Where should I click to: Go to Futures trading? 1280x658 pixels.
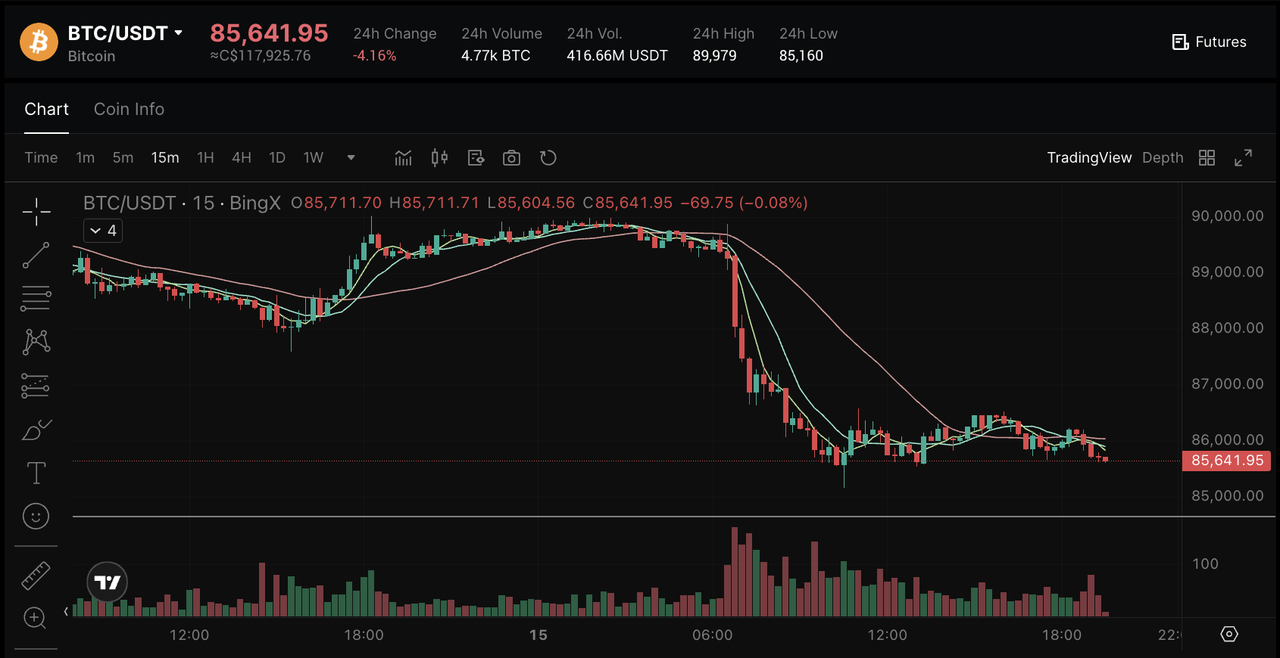tap(1209, 42)
